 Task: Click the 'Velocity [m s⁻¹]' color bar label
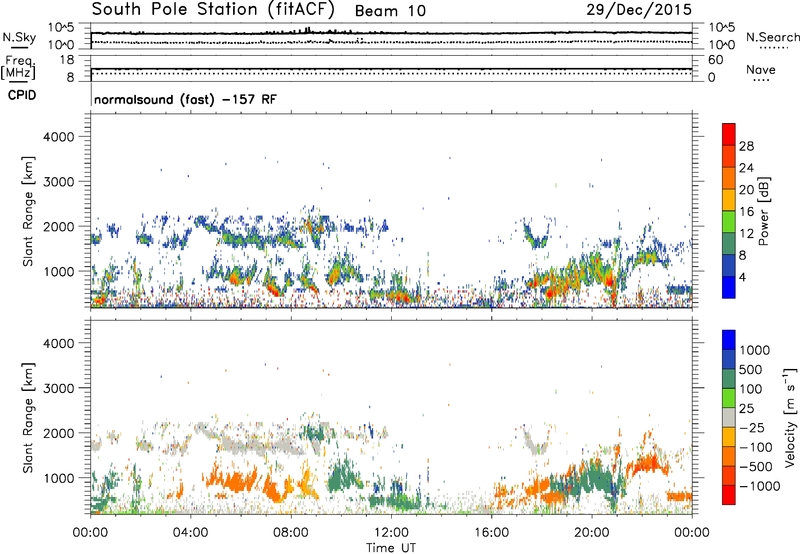click(x=790, y=417)
